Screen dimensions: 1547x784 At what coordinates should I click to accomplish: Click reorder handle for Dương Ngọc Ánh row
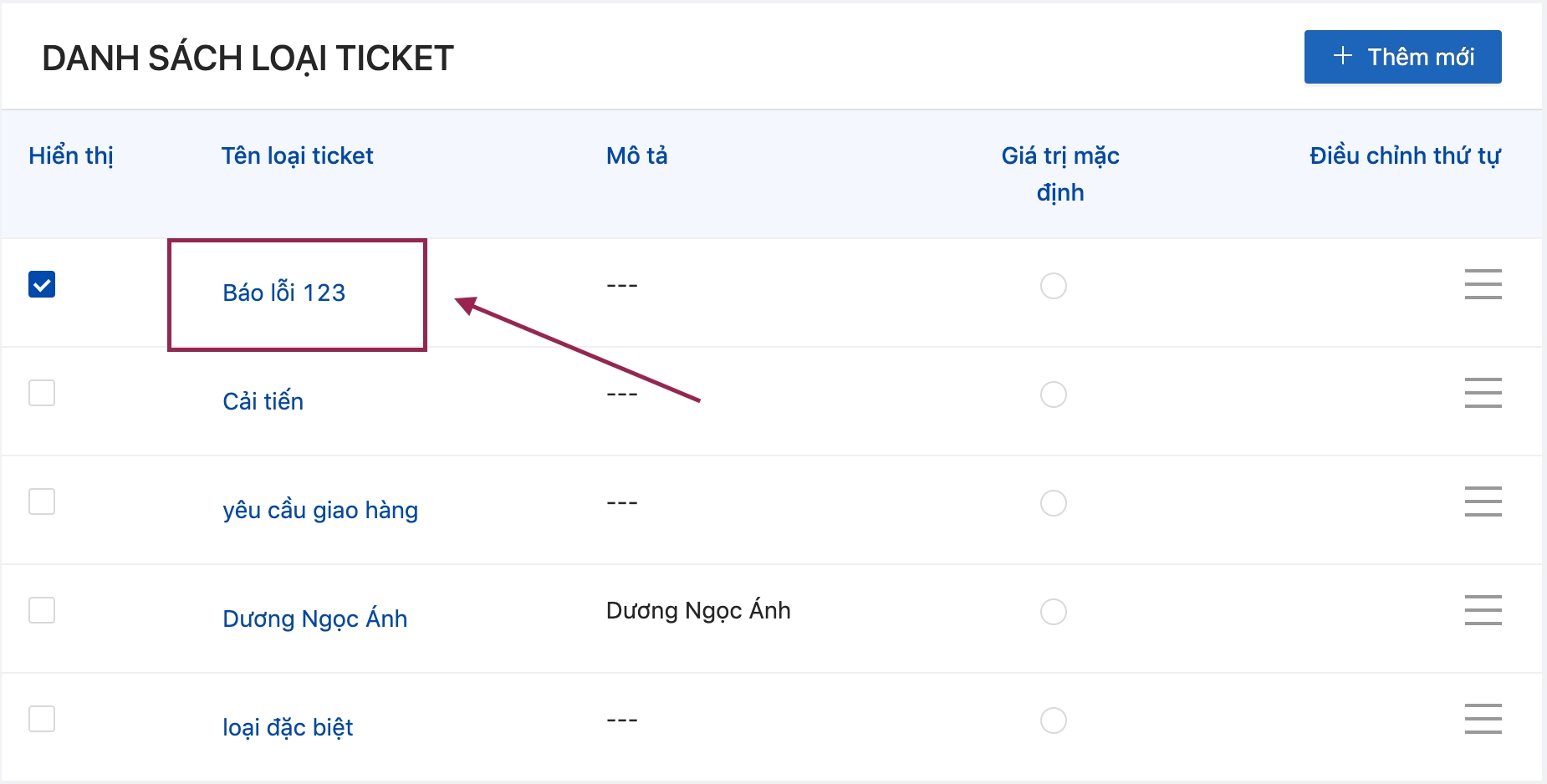pos(1483,610)
